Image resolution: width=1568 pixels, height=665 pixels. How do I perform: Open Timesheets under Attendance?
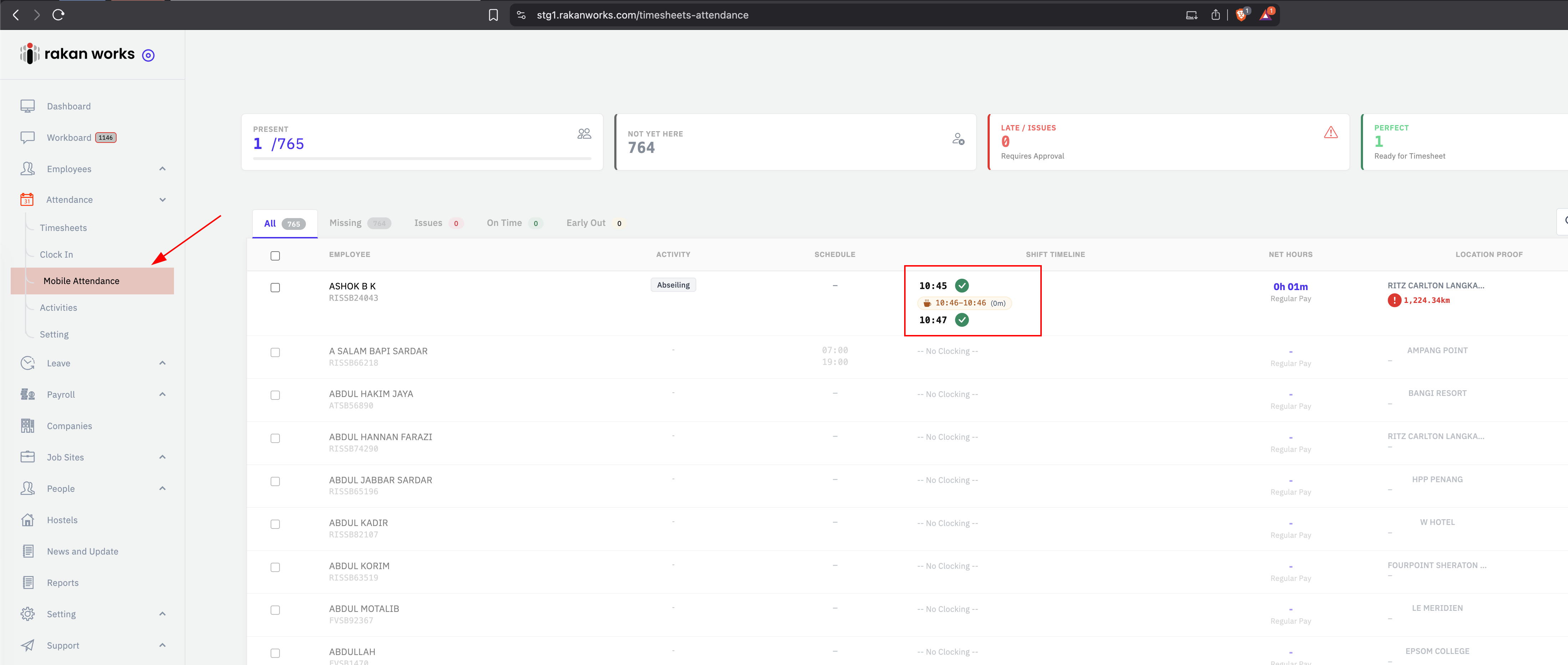[x=63, y=228]
